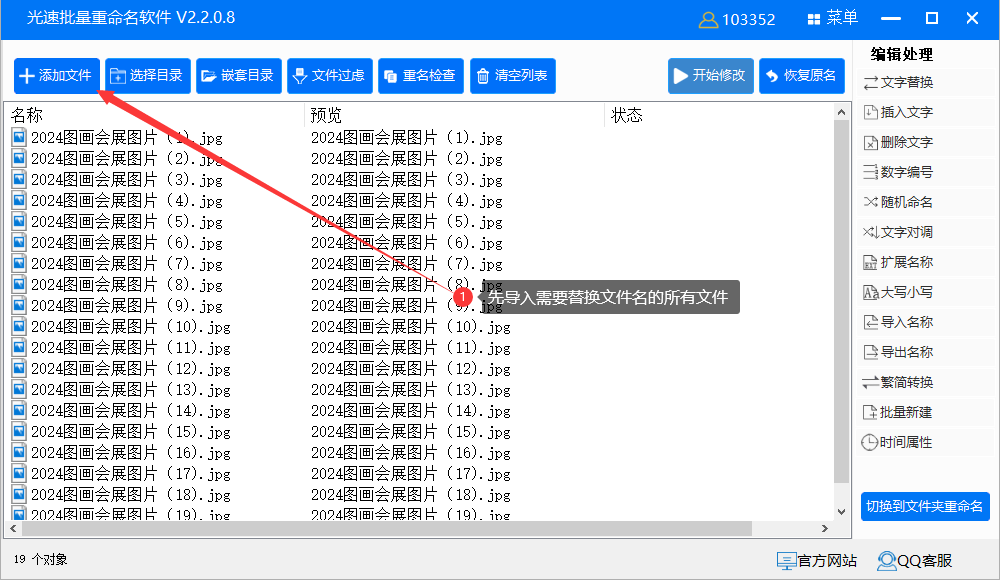The height and width of the screenshot is (580, 1000).
Task: Run the 重名检查 duplicate name check
Action: pos(421,76)
